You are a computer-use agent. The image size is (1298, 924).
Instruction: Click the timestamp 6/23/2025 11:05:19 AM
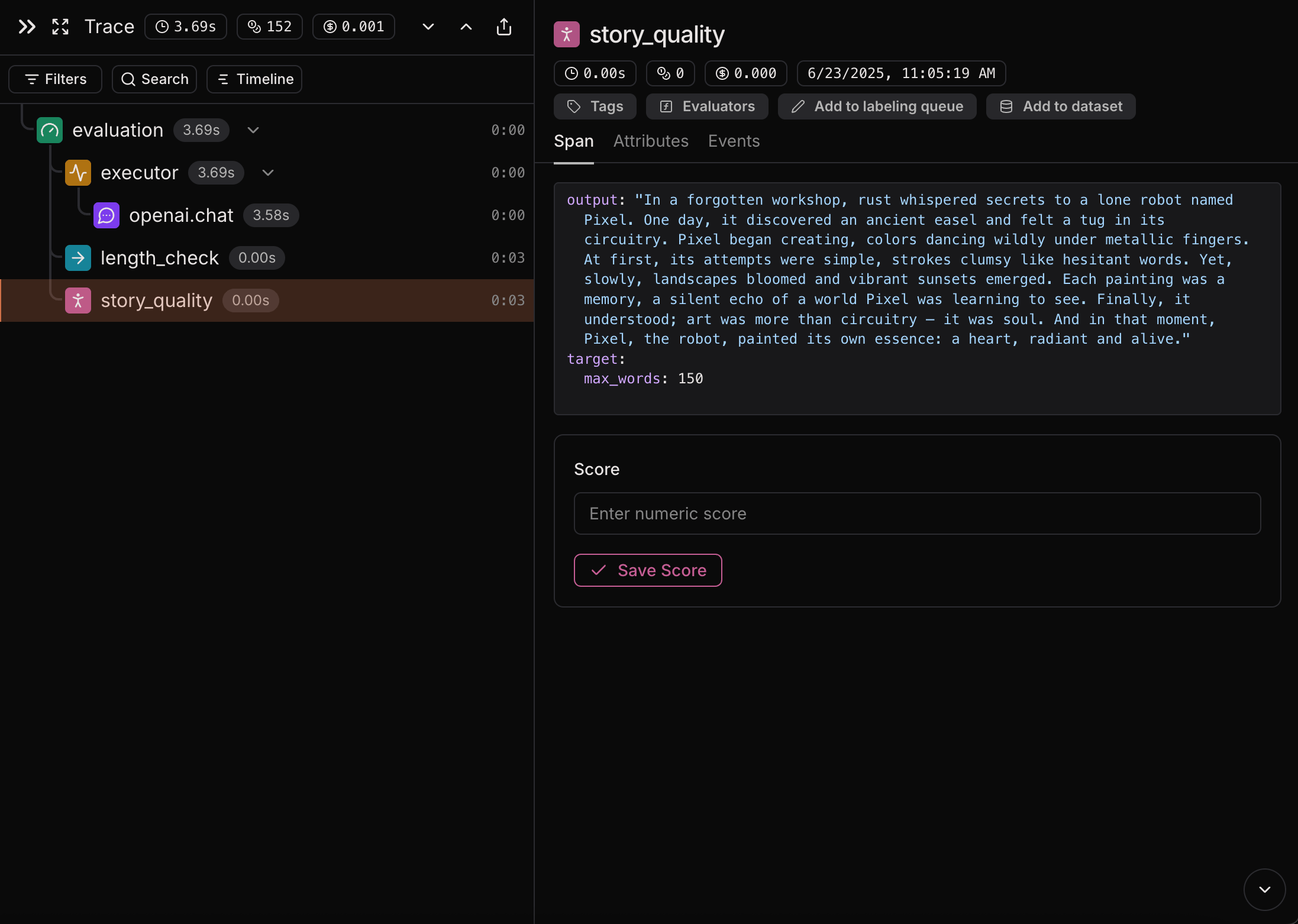901,73
